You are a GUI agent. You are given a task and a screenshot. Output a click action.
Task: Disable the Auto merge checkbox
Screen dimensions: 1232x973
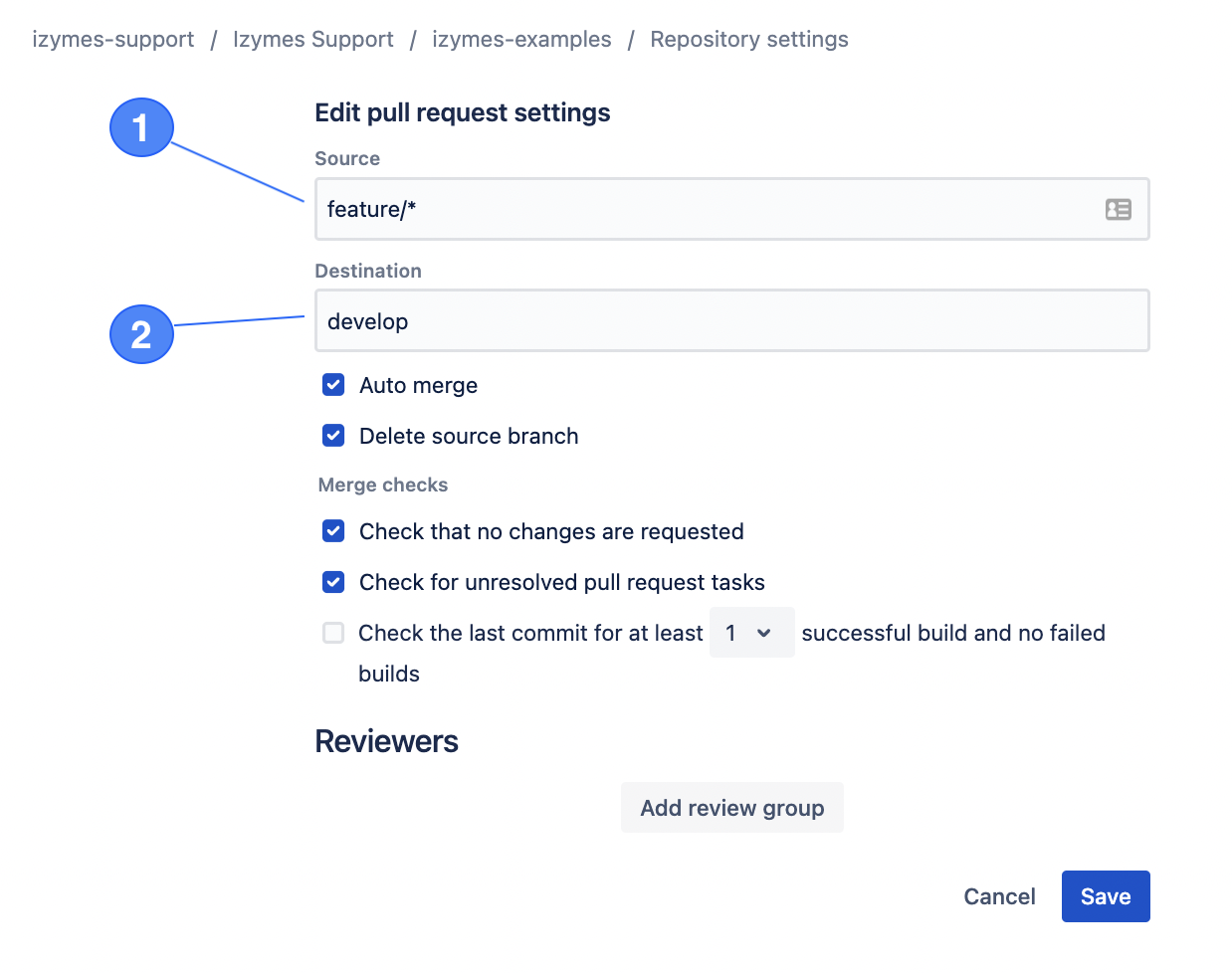coord(333,385)
